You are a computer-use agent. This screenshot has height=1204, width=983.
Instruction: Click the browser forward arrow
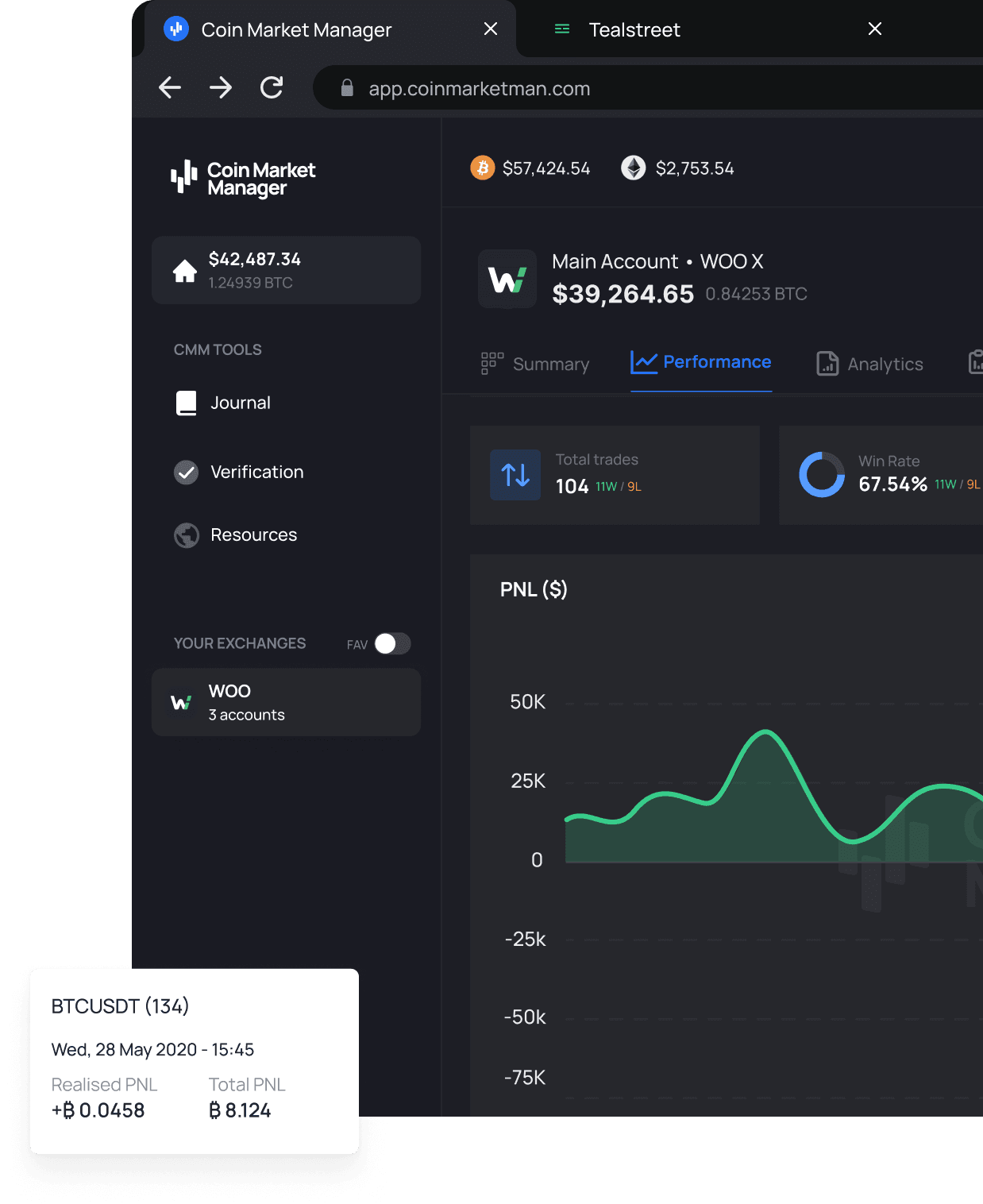coord(221,87)
